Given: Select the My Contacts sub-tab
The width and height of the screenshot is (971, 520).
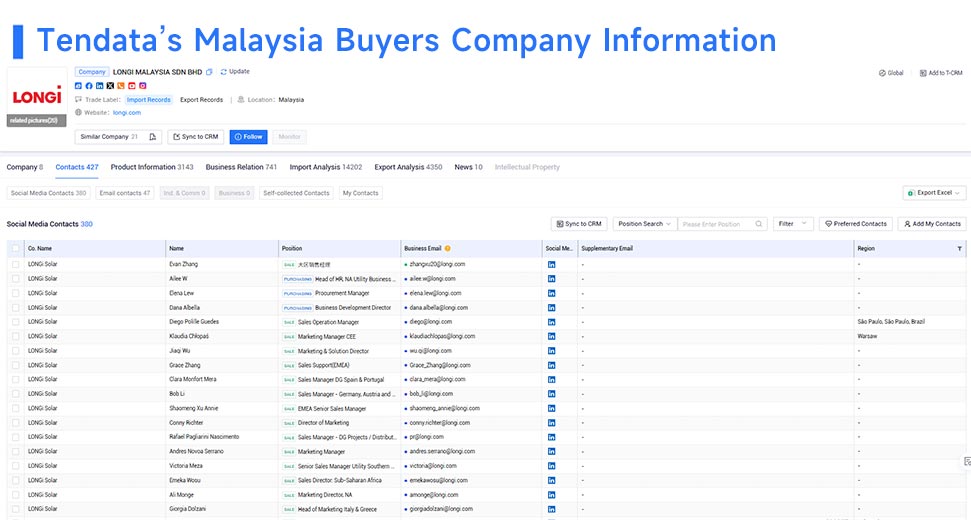Looking at the screenshot, I should click(x=360, y=193).
